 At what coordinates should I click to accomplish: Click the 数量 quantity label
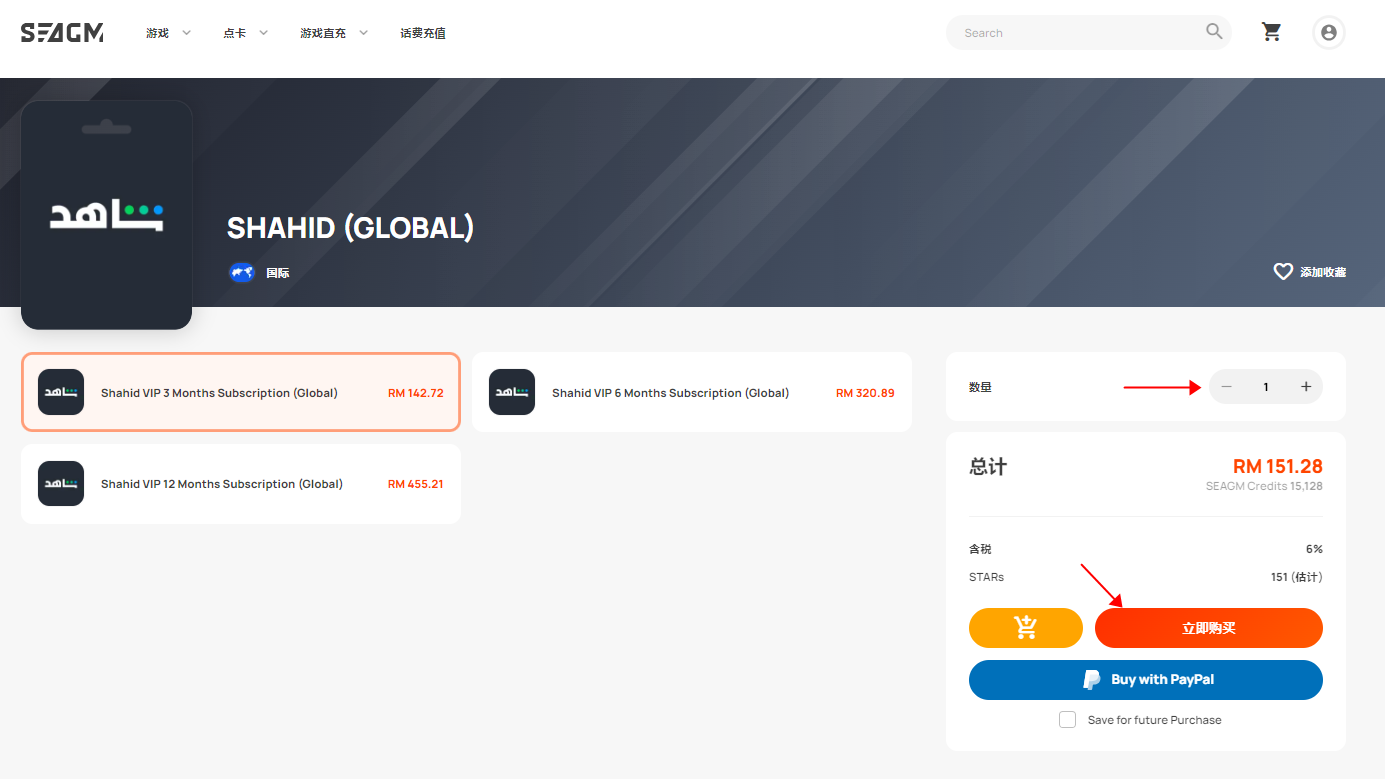click(980, 387)
